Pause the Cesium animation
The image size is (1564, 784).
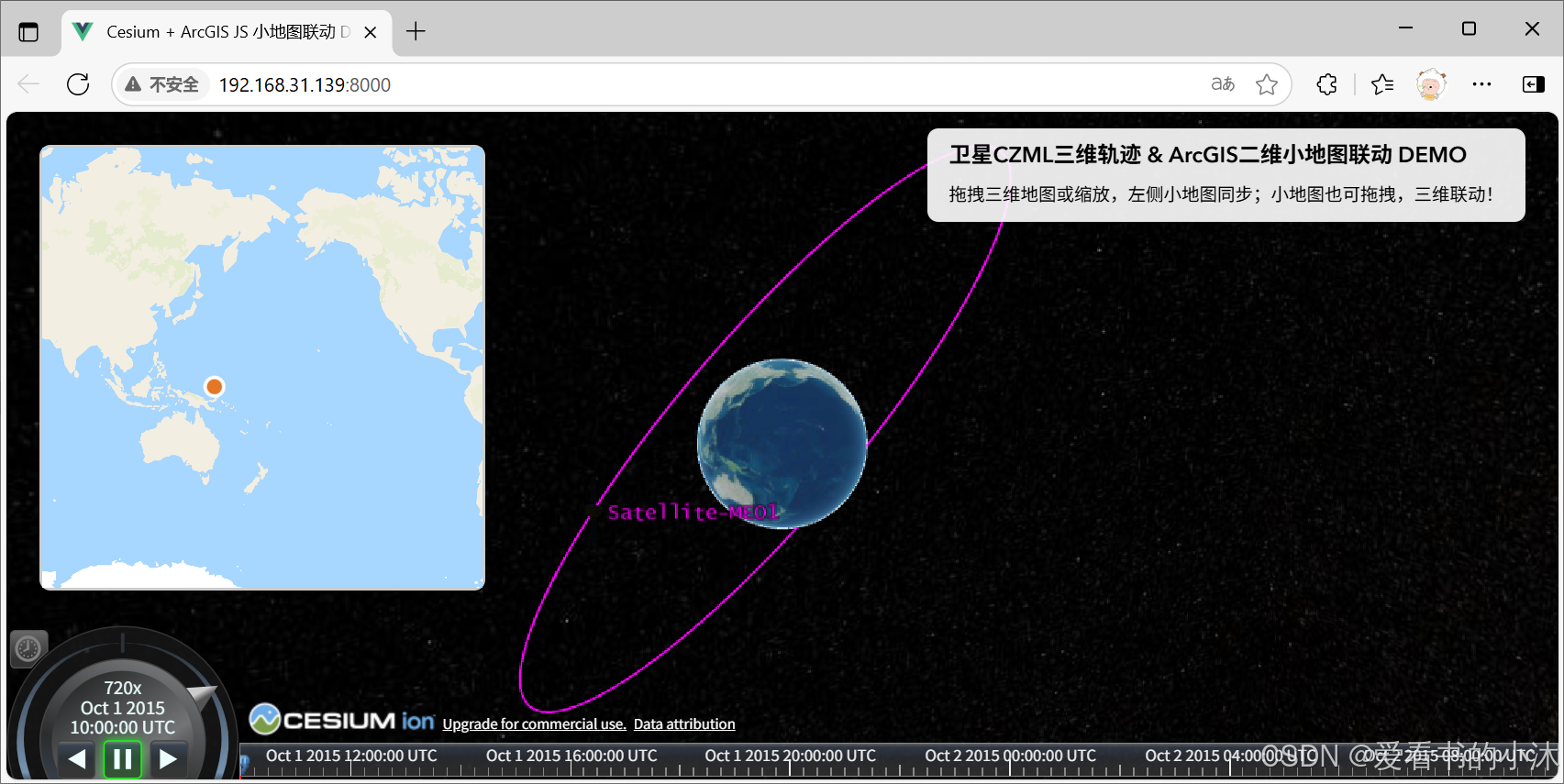point(123,759)
